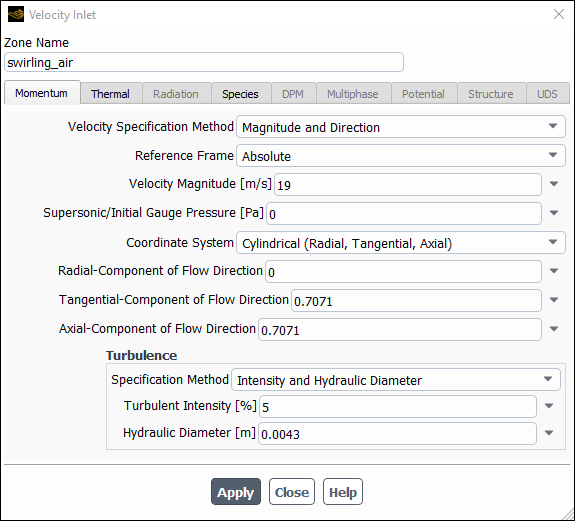
Task: Switch to the Thermal tab
Action: pos(111,94)
